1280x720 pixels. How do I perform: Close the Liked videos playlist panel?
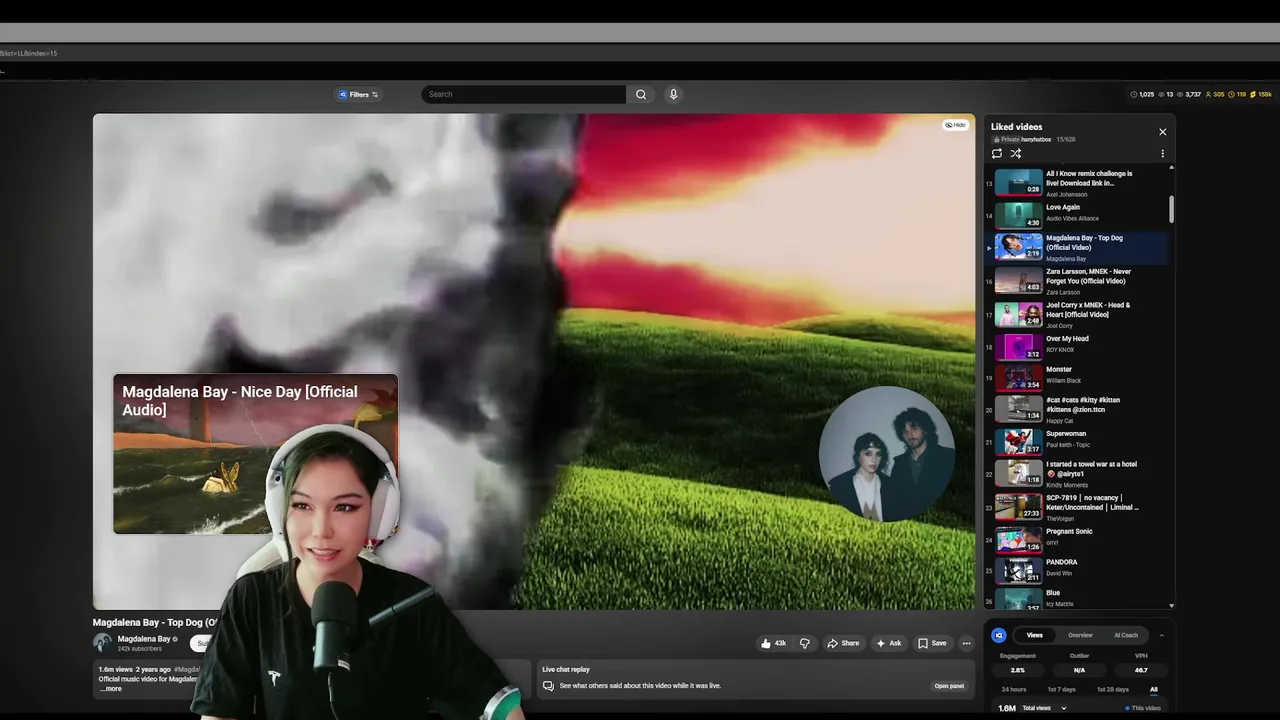(x=1162, y=132)
